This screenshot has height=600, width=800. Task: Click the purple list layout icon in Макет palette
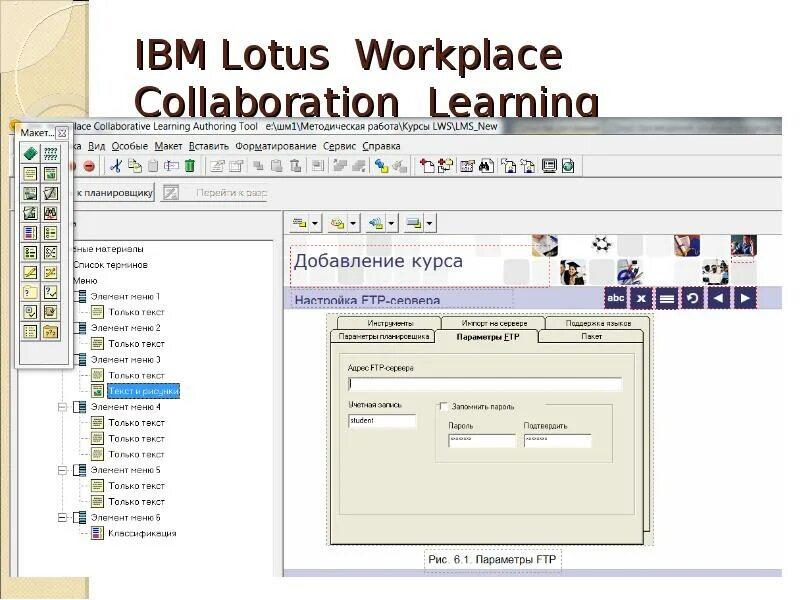coord(30,233)
